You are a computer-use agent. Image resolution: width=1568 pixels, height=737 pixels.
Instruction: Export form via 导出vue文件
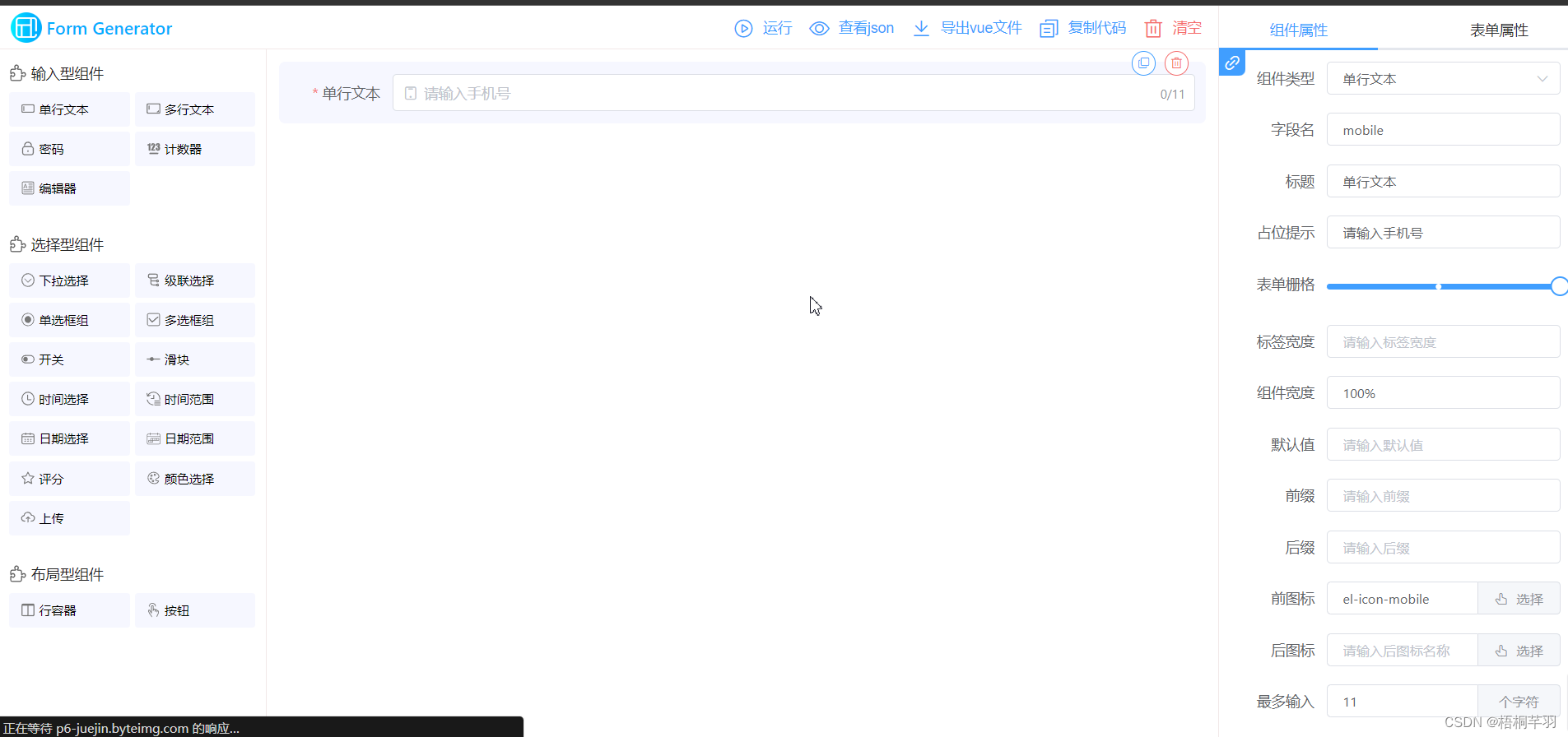click(967, 28)
